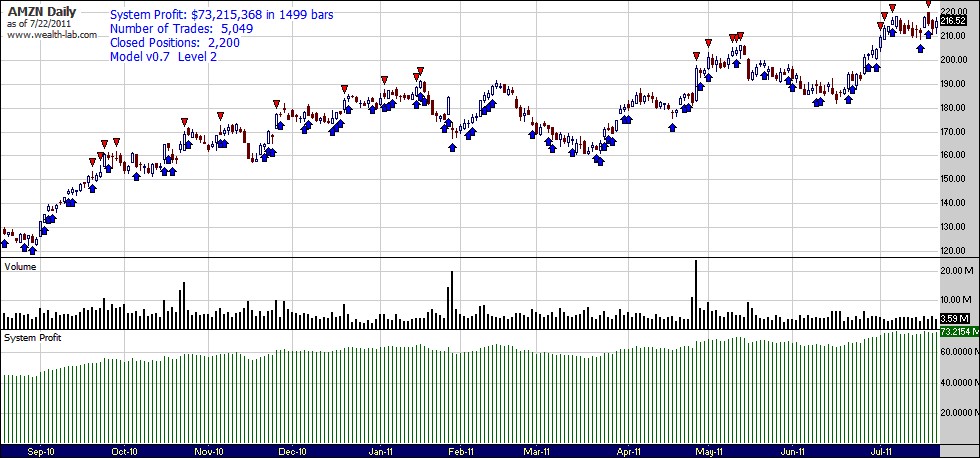The height and width of the screenshot is (458, 980).
Task: Click the first blue buy arrow at far left
Action: [x=5, y=243]
